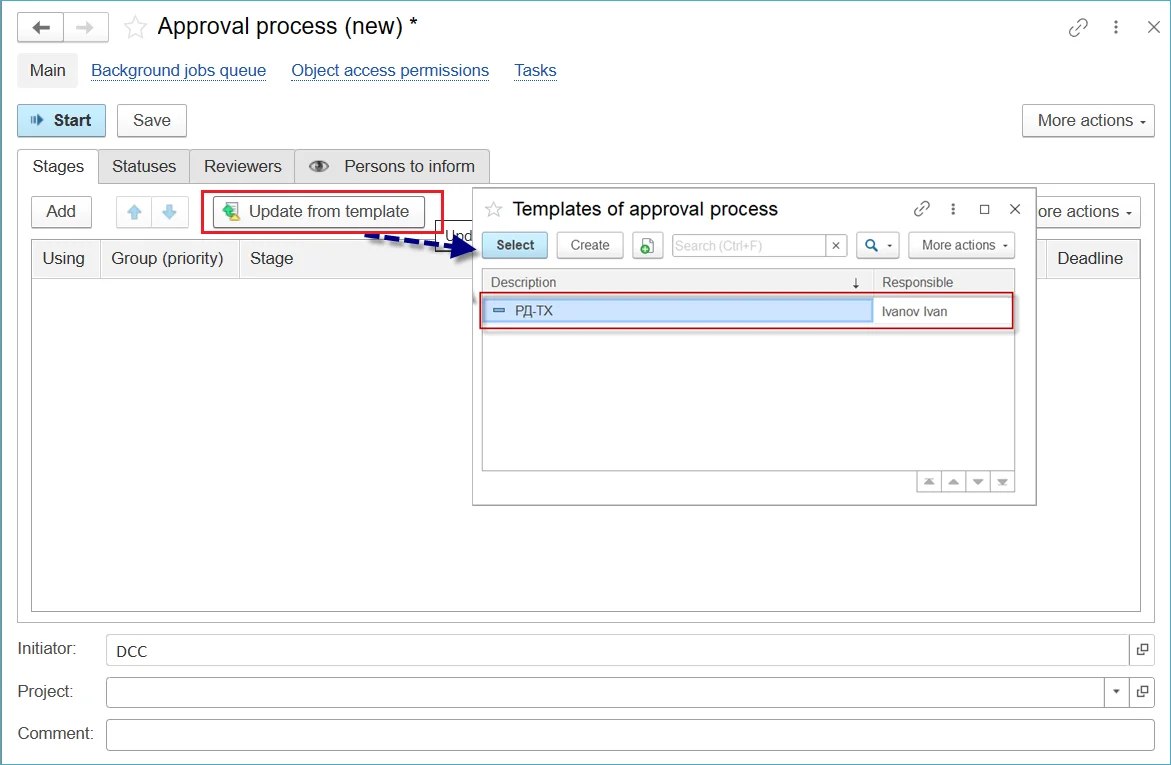Open the Initiator field open button
1171x765 pixels.
(1142, 650)
